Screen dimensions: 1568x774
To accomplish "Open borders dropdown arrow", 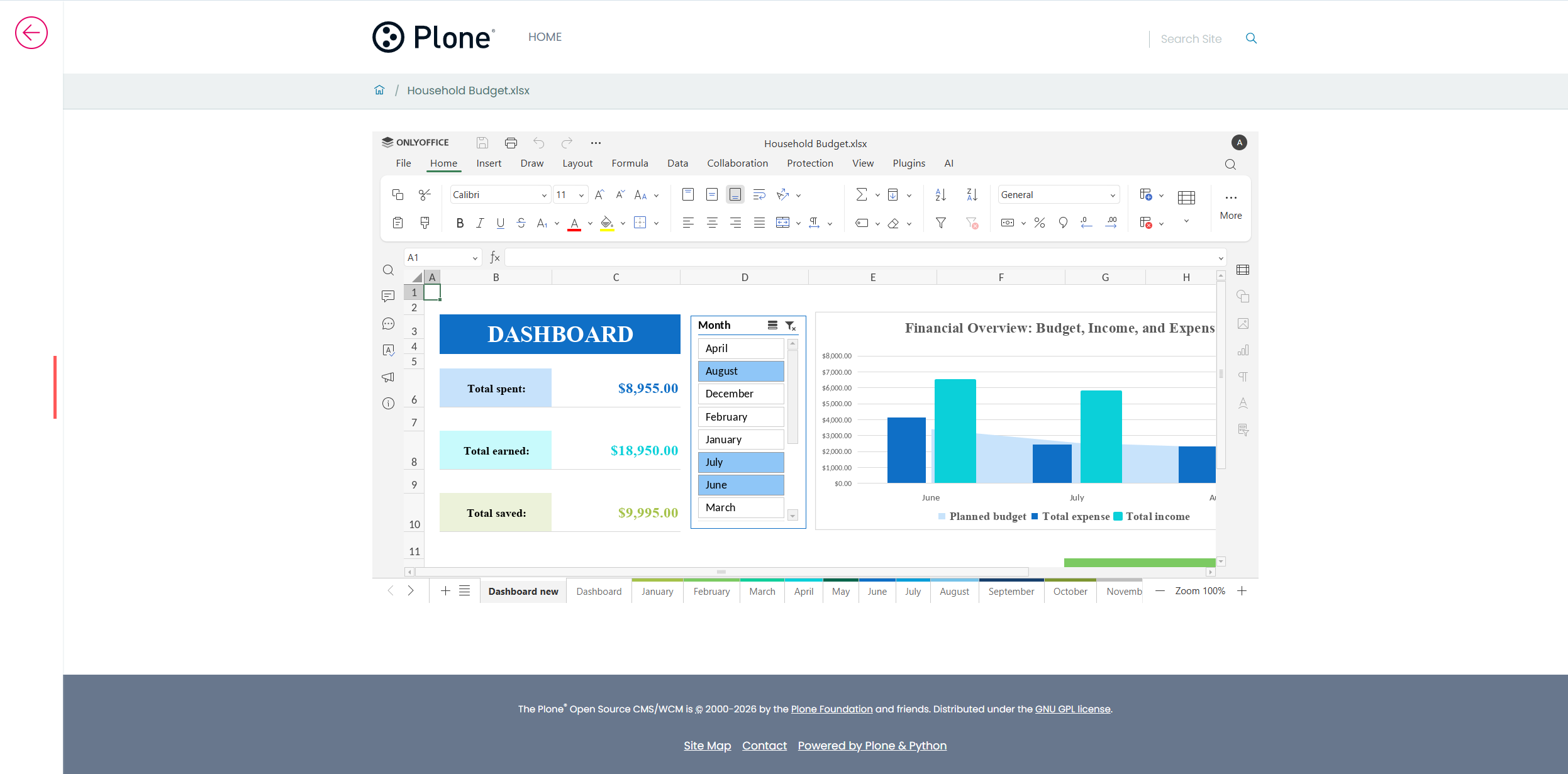I will 656,223.
